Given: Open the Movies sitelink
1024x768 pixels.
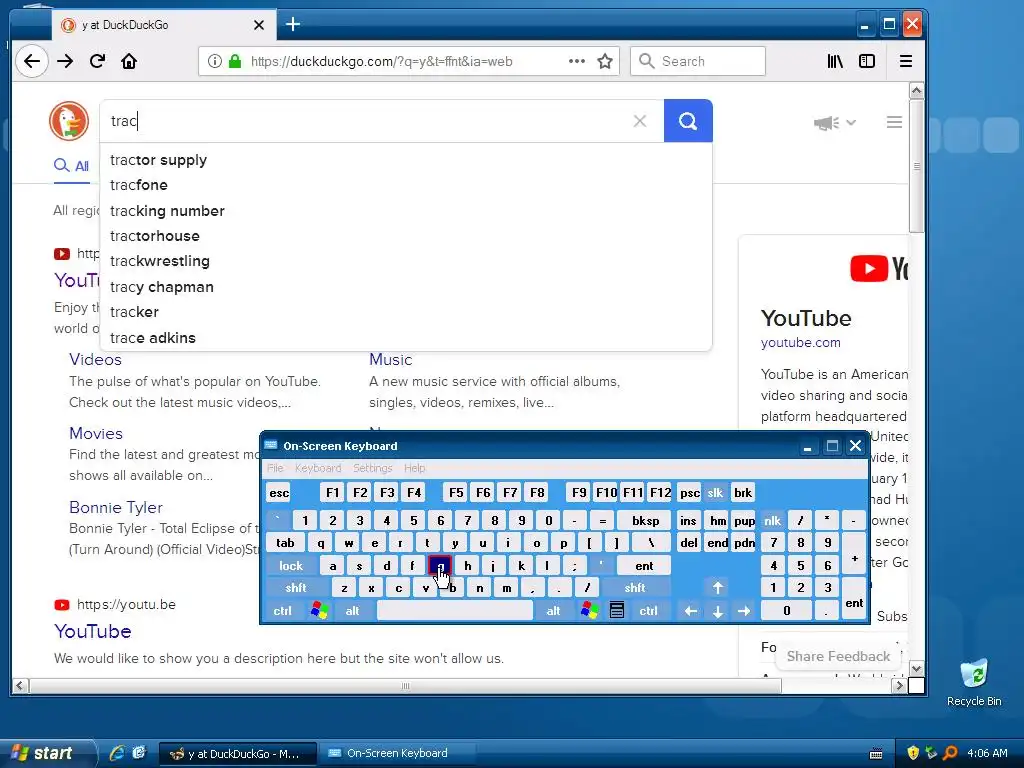Looking at the screenshot, I should click(96, 434).
